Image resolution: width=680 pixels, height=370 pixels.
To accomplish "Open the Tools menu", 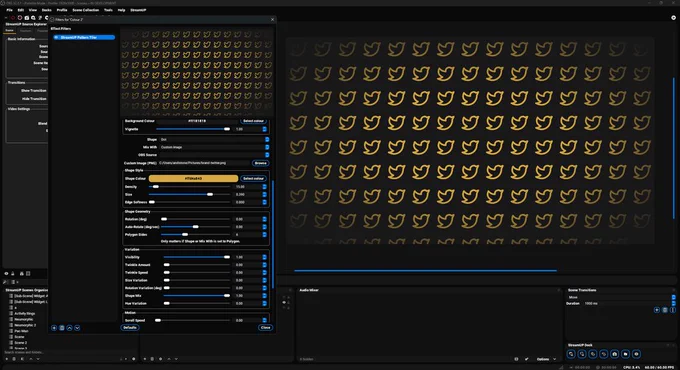I will coord(108,10).
